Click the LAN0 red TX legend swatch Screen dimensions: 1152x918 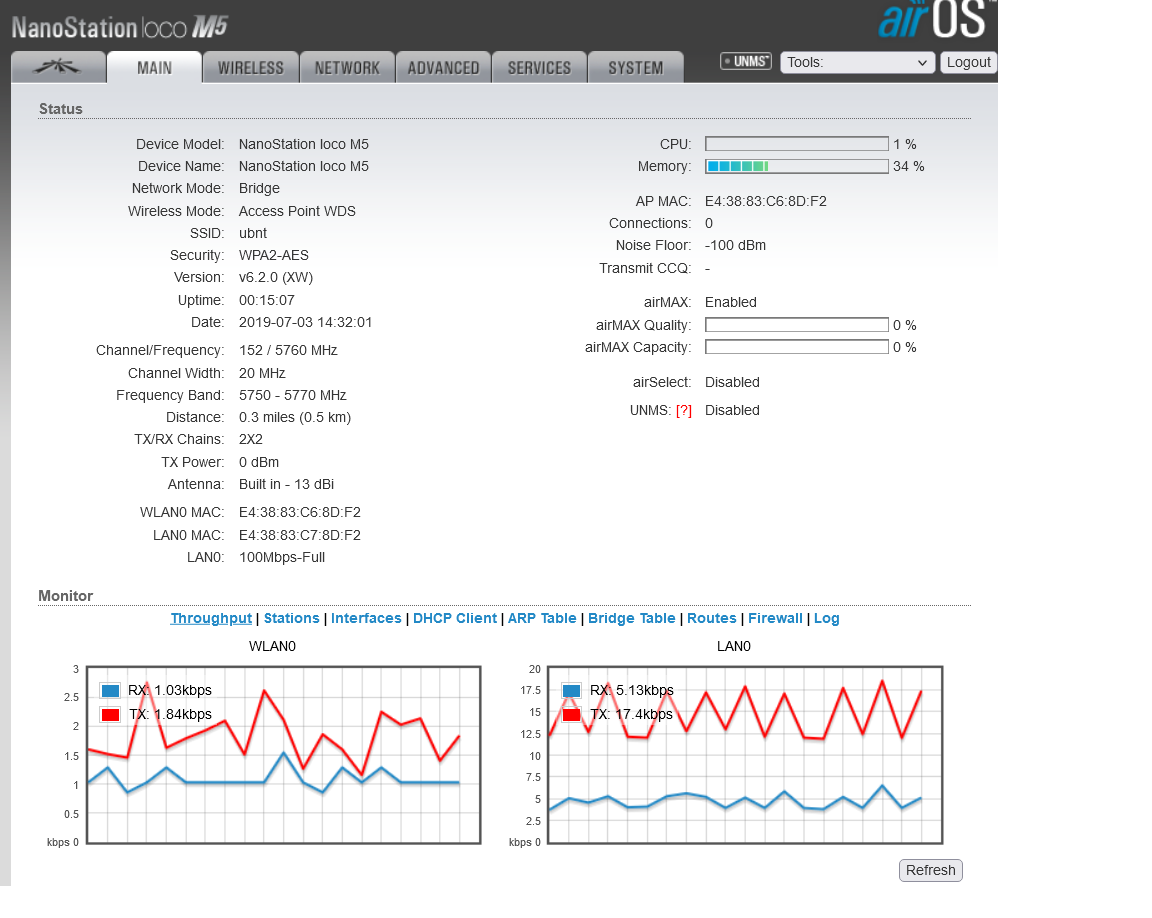pos(572,715)
